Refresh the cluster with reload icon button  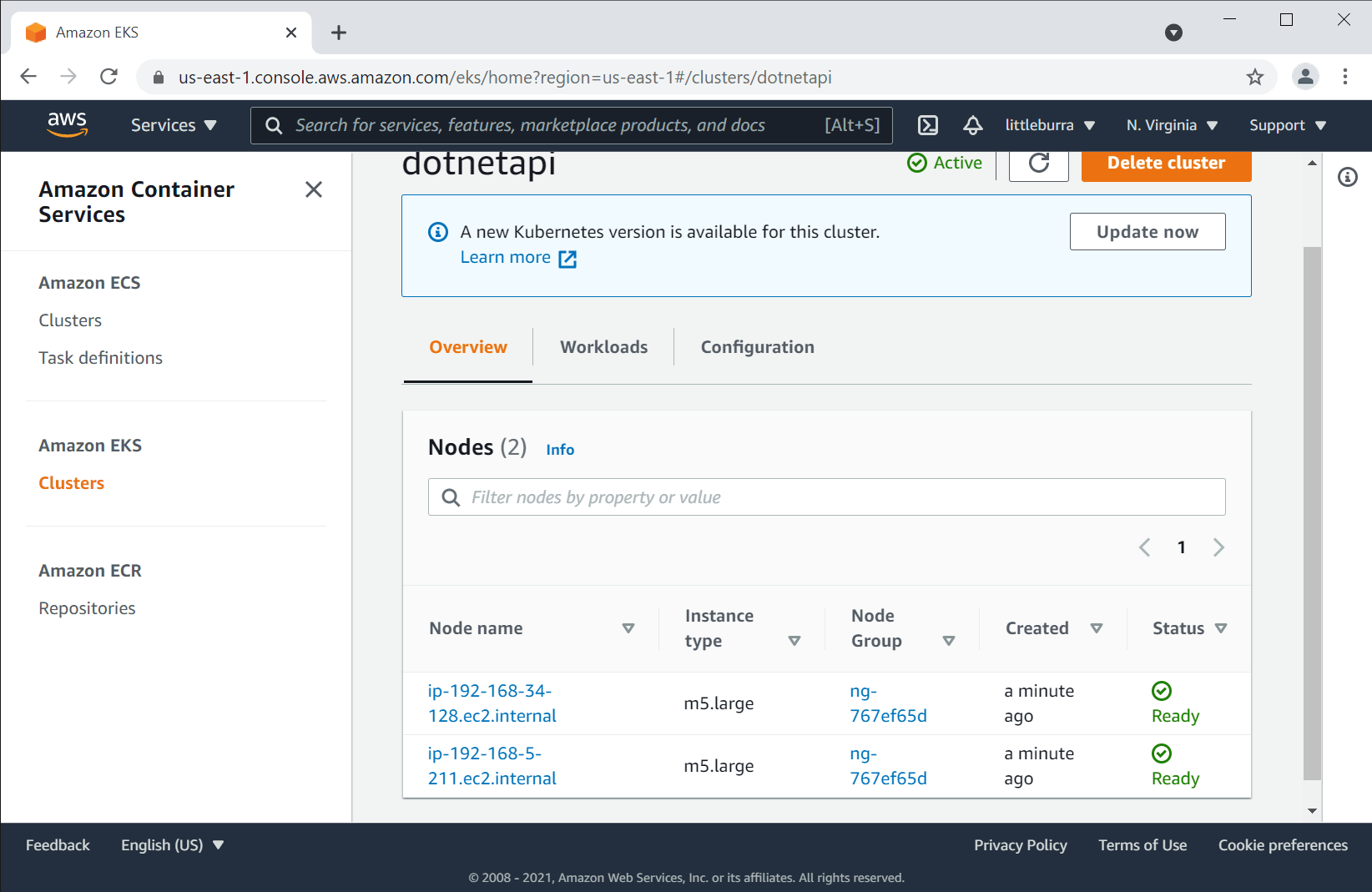[1039, 164]
